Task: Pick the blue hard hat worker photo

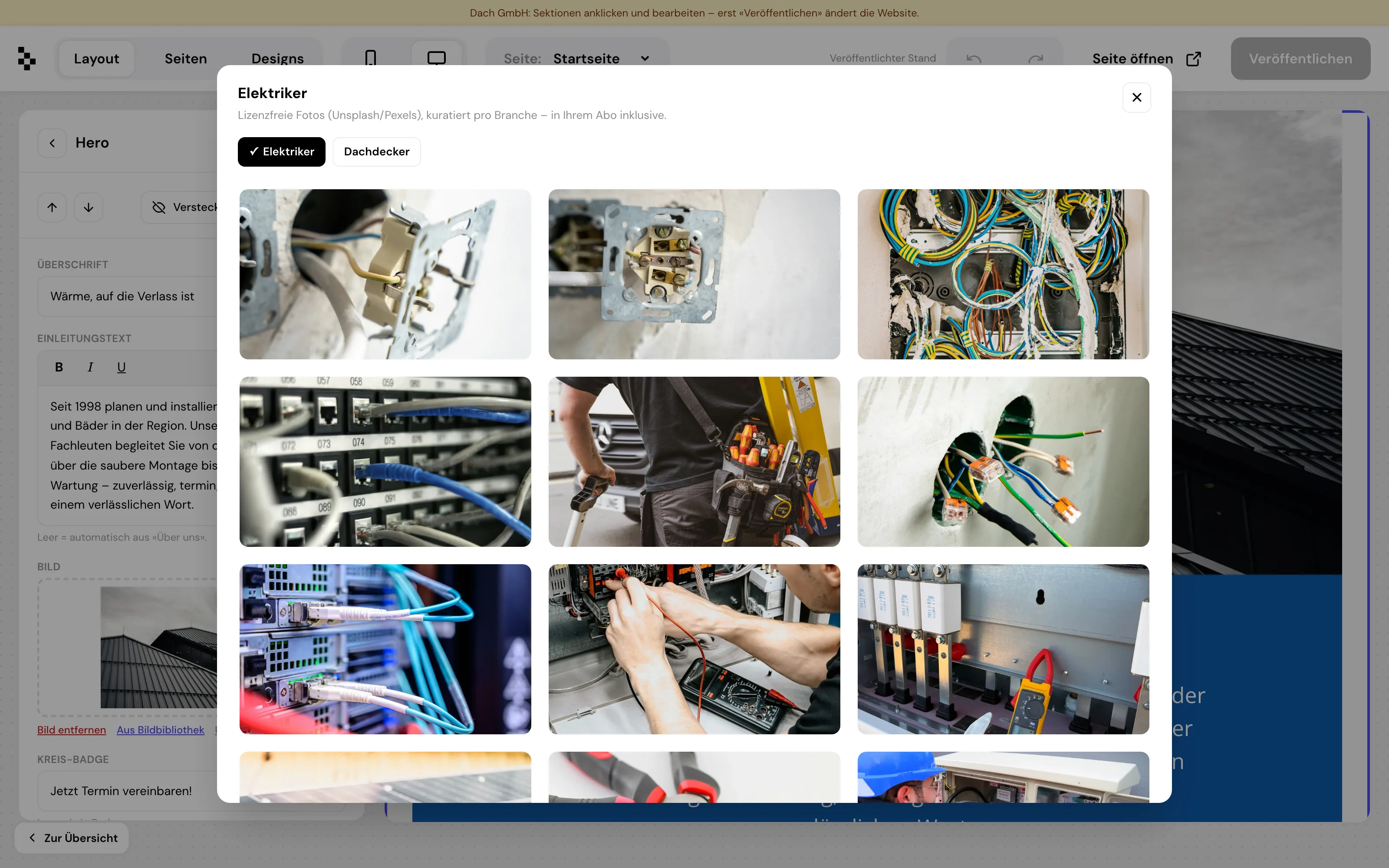Action: pos(1003,777)
